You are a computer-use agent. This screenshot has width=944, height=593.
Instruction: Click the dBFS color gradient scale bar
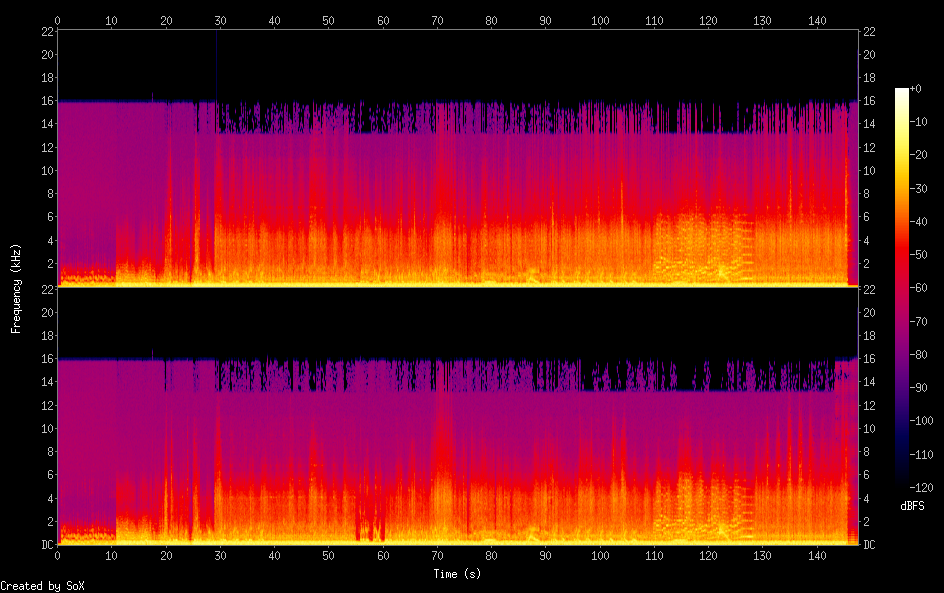tap(901, 287)
